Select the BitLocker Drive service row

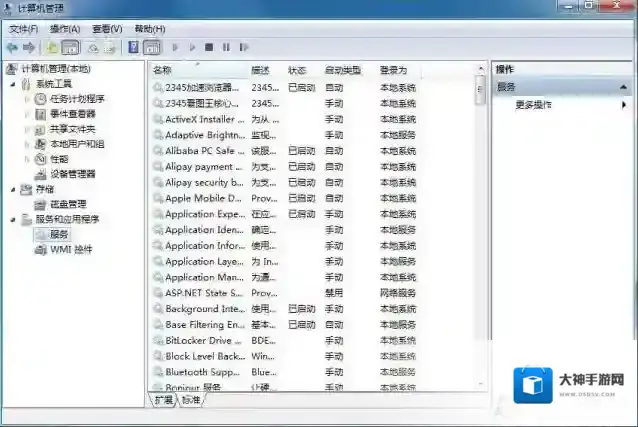point(285,341)
